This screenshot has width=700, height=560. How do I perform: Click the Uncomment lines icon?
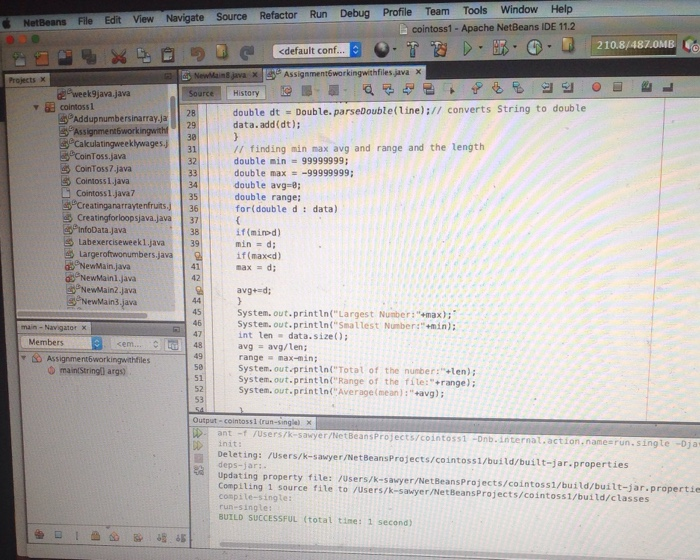(x=668, y=87)
